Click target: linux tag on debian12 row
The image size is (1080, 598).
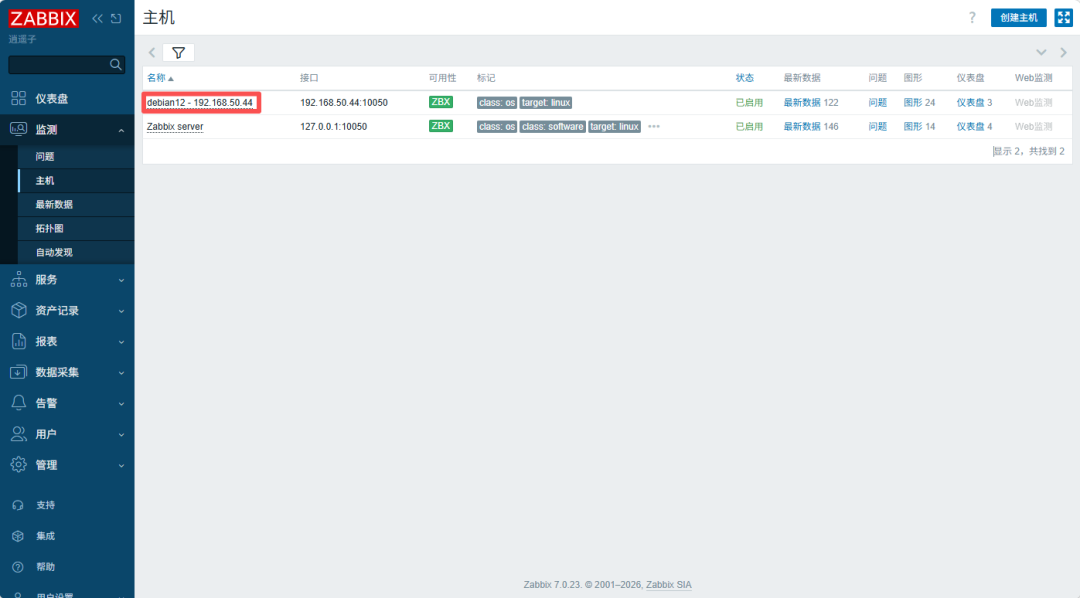546,103
